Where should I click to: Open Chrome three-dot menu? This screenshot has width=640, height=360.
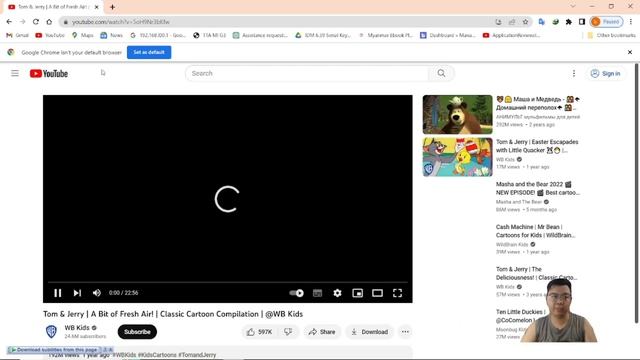[631, 22]
